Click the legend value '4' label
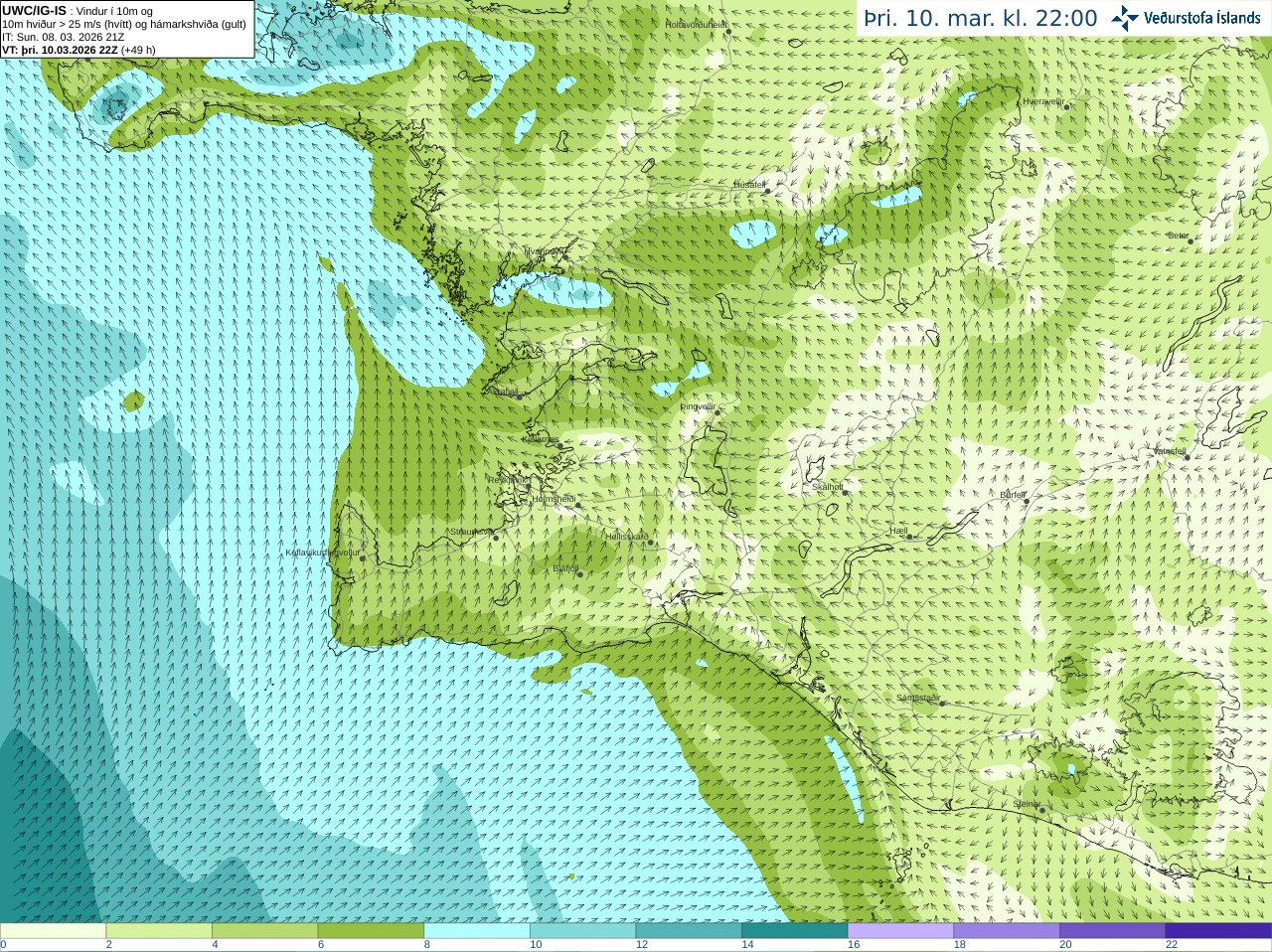The height and width of the screenshot is (952, 1272). [215, 945]
